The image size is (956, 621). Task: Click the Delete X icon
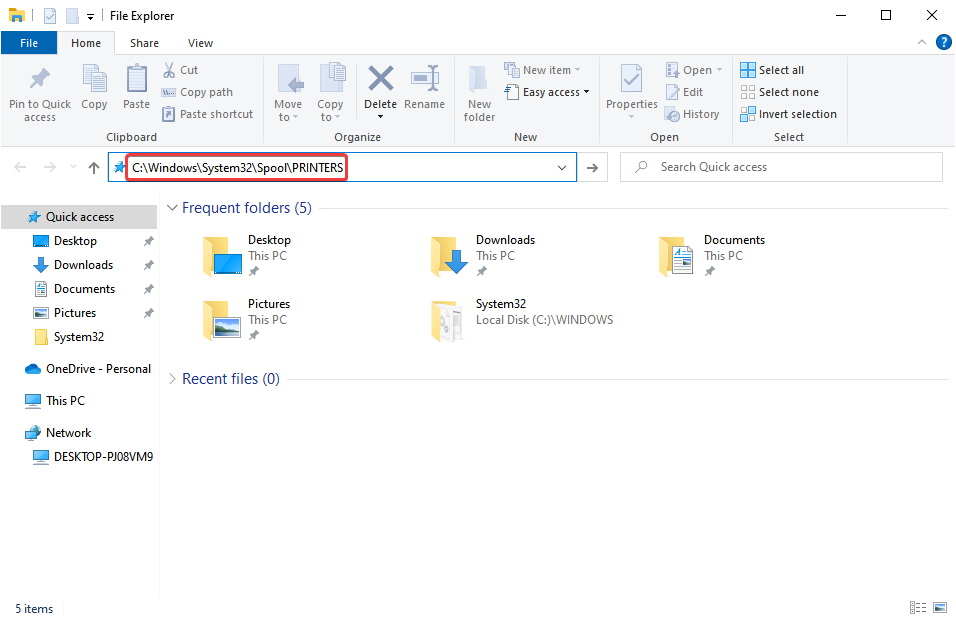[380, 79]
